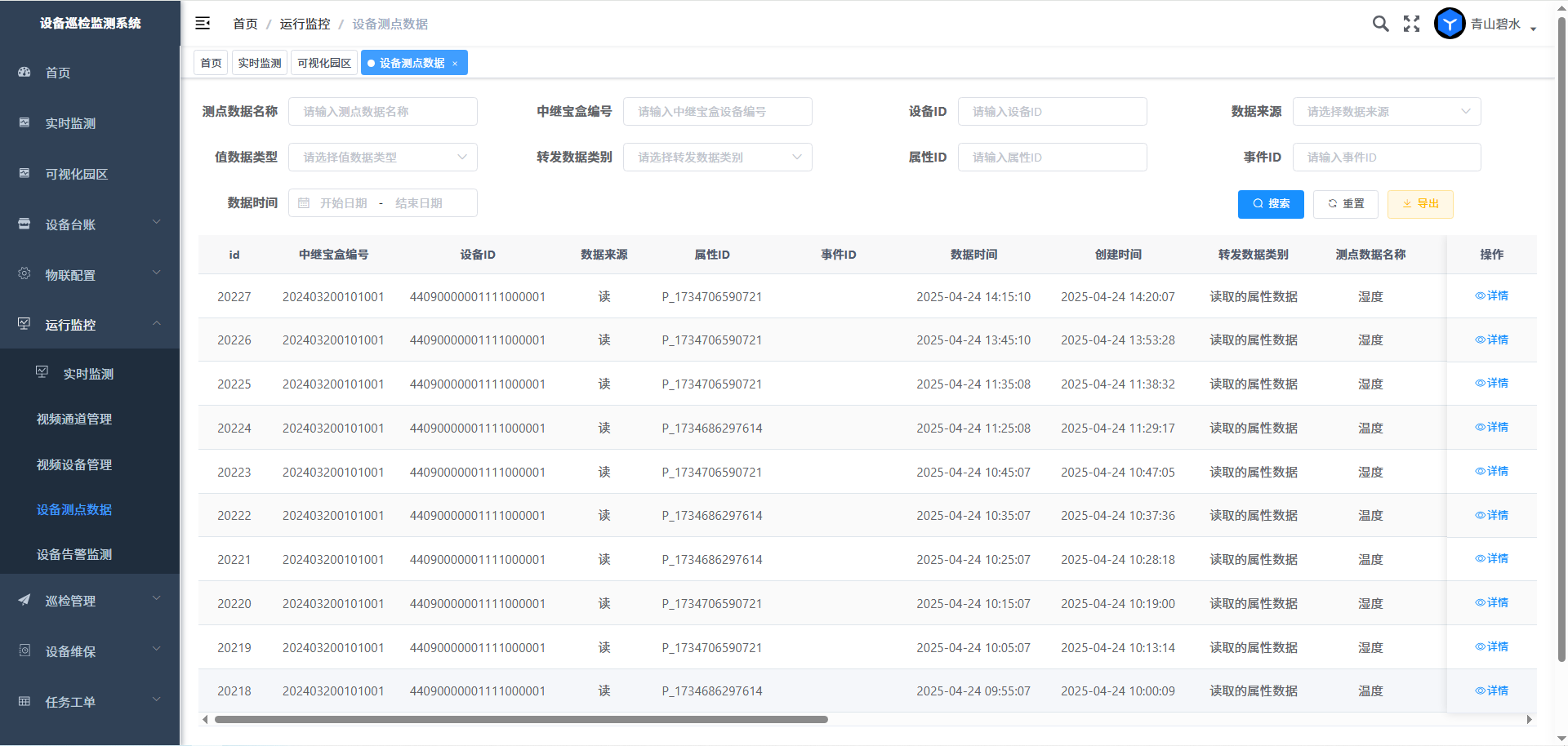
Task: Click the table horizontal scrollbar
Action: [521, 720]
